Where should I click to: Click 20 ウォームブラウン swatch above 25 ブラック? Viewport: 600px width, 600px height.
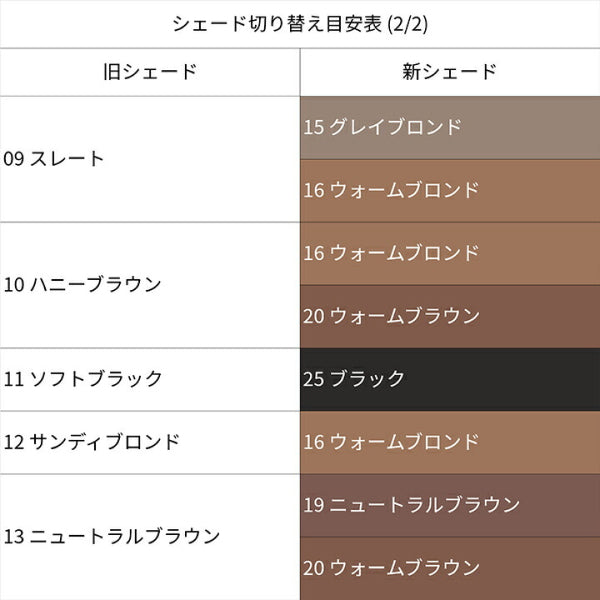[x=449, y=316]
